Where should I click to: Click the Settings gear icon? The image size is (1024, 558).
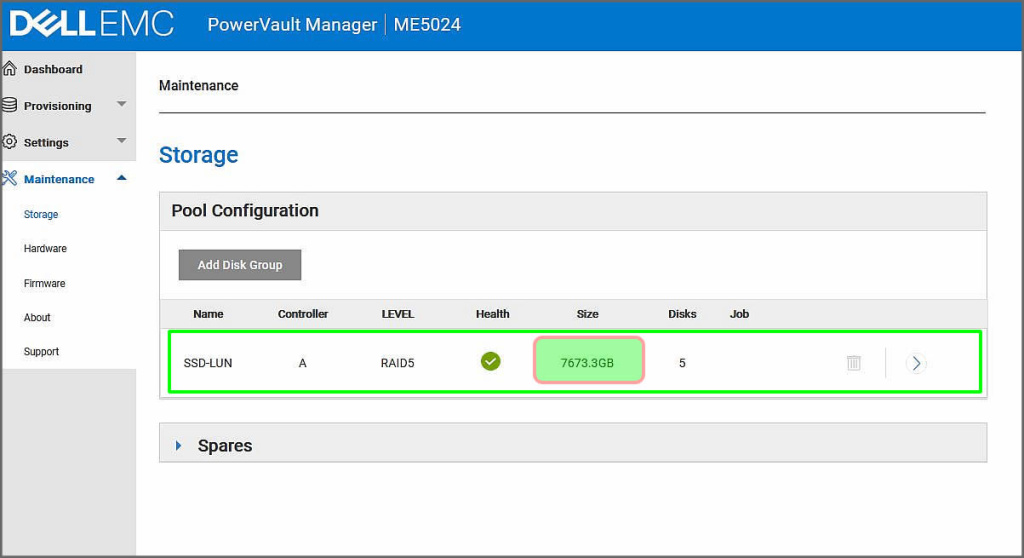point(10,142)
